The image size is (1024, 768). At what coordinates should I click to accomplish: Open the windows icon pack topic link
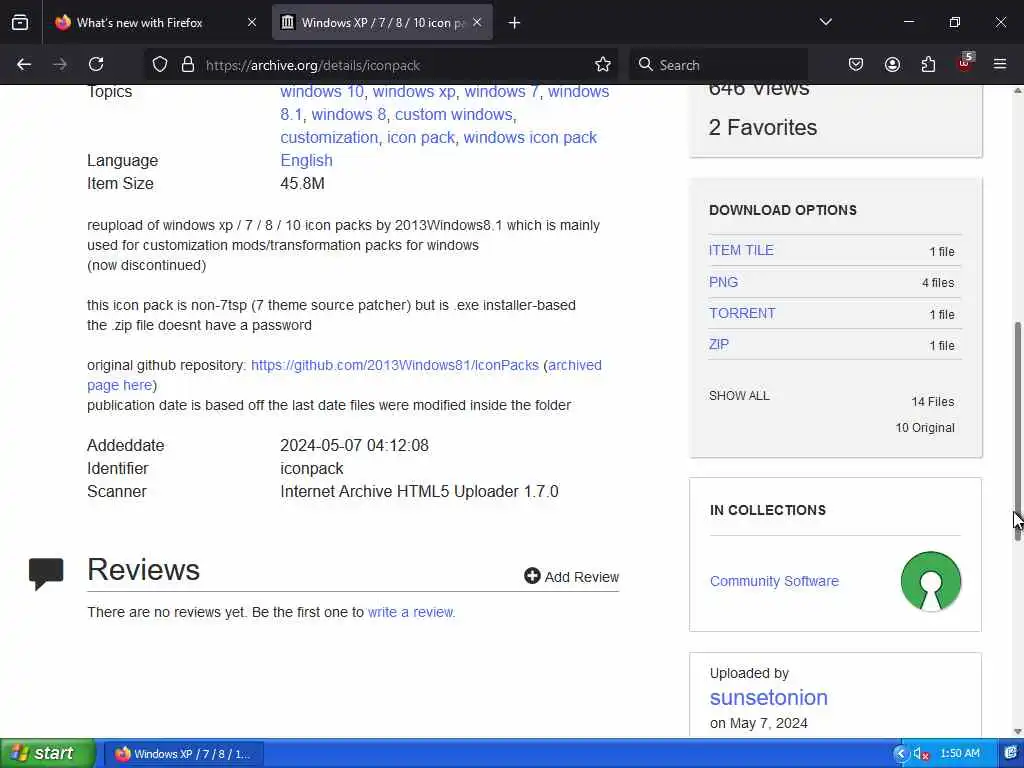(x=530, y=138)
